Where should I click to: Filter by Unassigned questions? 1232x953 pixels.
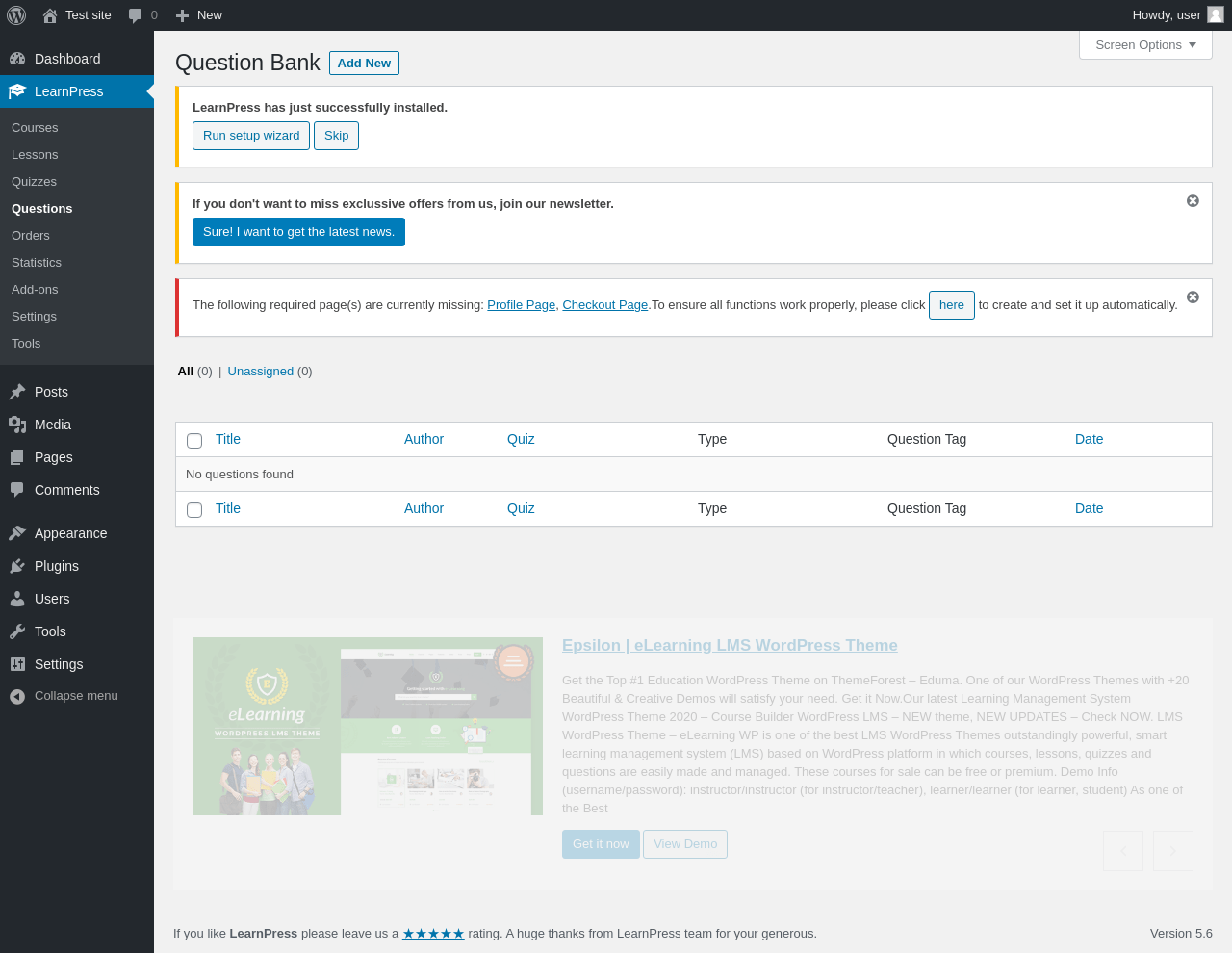point(261,372)
